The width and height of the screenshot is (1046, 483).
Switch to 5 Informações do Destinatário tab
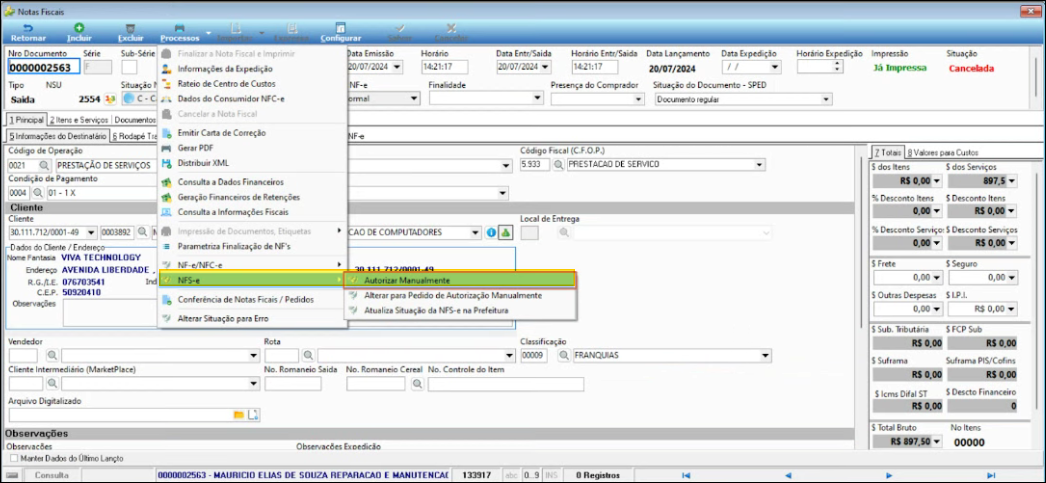pos(57,136)
